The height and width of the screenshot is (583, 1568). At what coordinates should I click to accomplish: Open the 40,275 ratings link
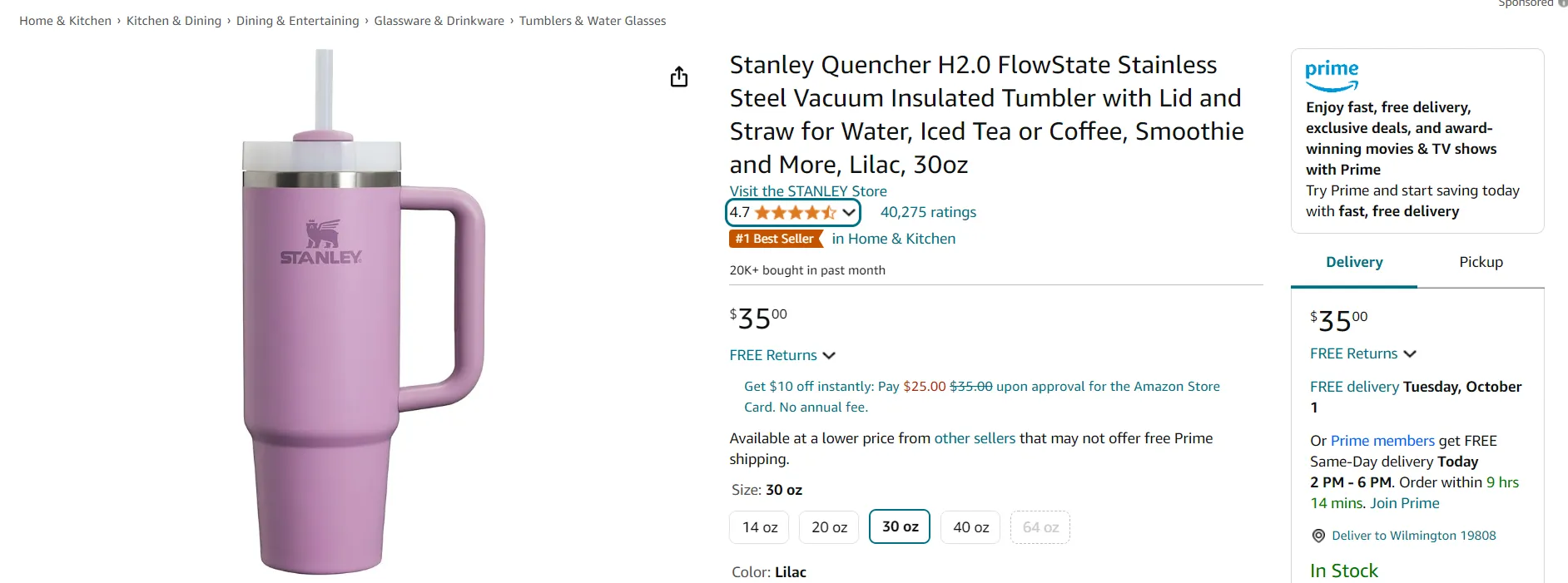[928, 212]
